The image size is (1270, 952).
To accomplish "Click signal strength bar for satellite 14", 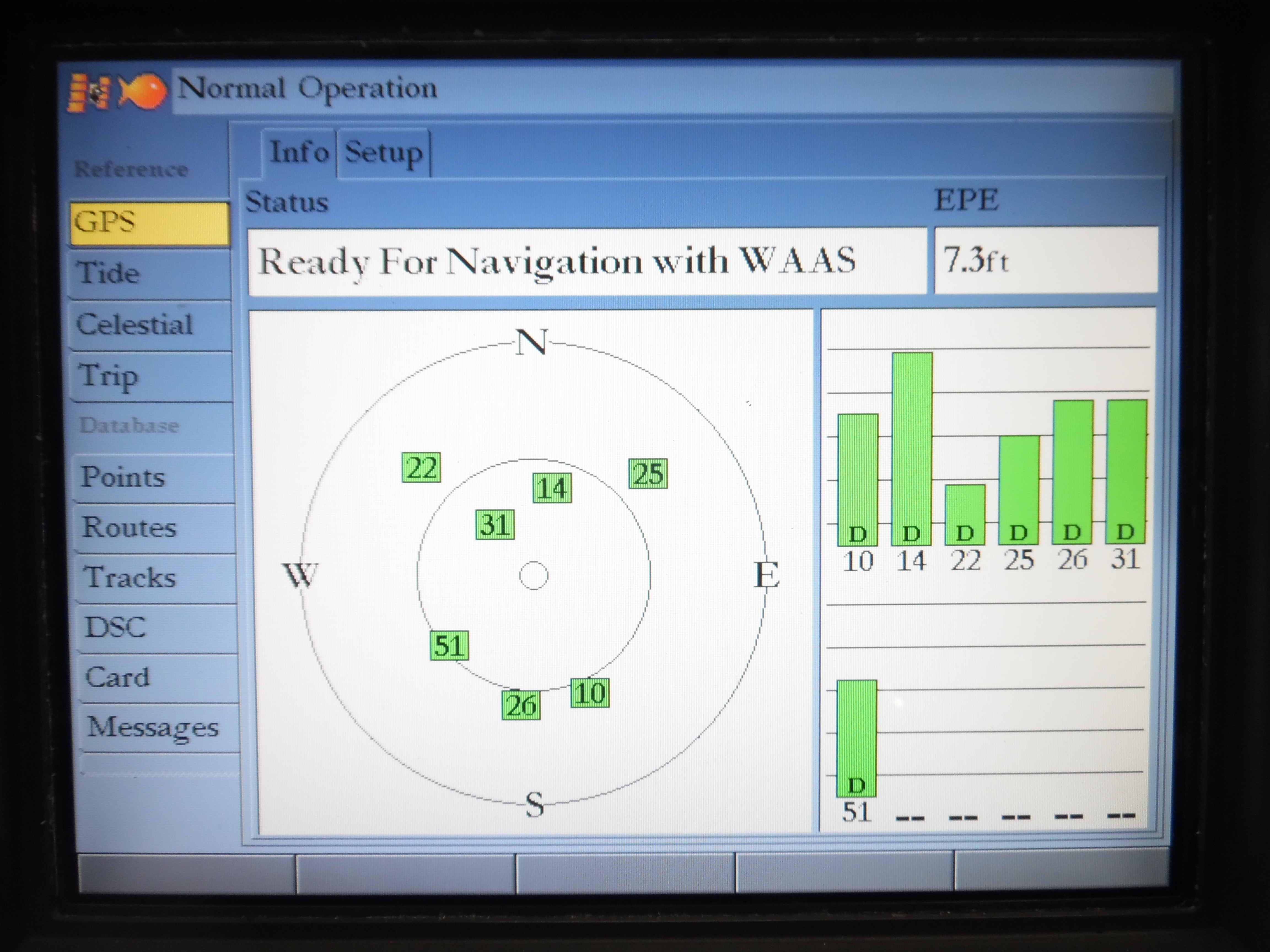I will point(912,449).
